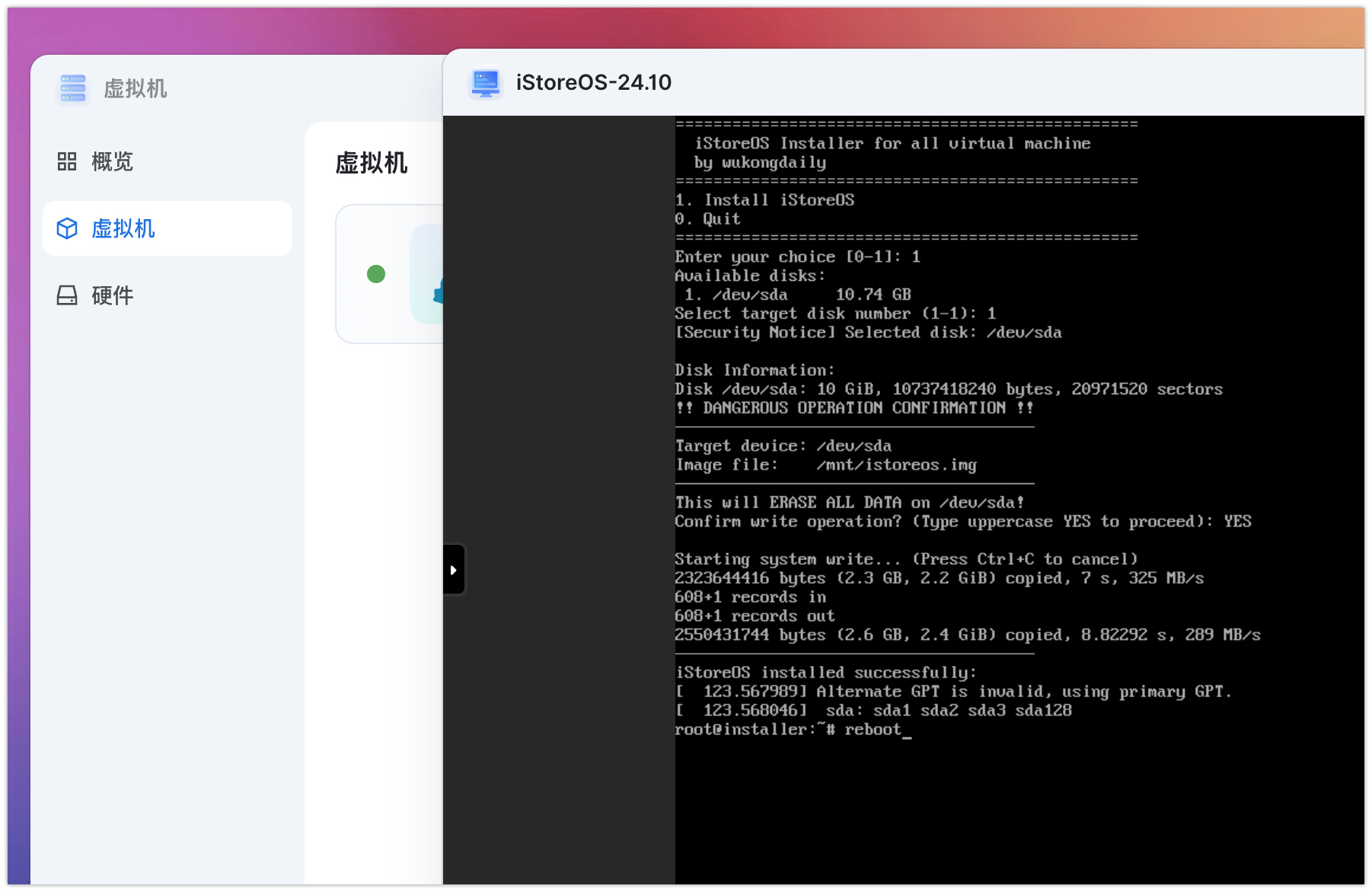Select the partially visible VM card thumbnail
The width and height of the screenshot is (1372, 892).
(427, 274)
